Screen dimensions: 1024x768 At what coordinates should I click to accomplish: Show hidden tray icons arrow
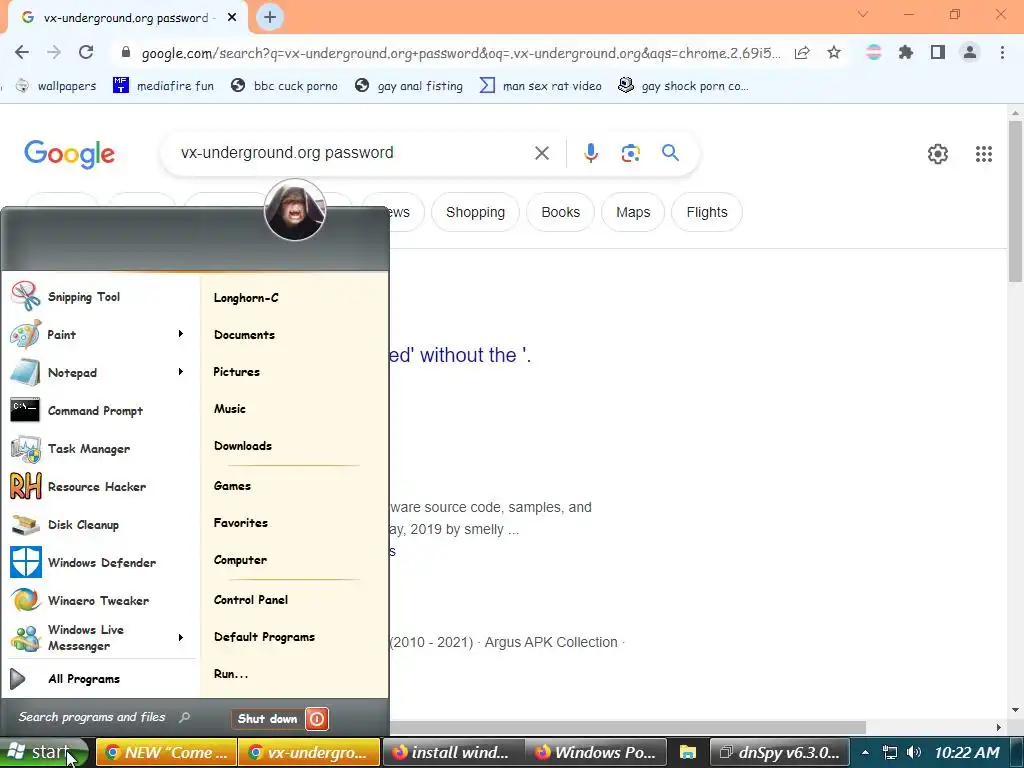865,752
